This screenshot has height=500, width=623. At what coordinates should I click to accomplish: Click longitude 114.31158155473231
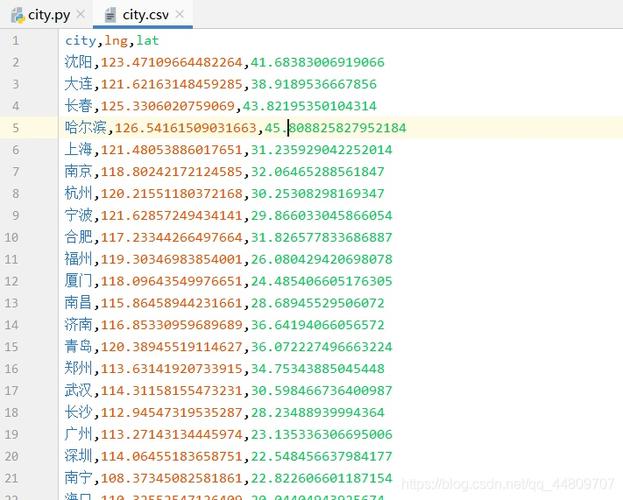172,390
